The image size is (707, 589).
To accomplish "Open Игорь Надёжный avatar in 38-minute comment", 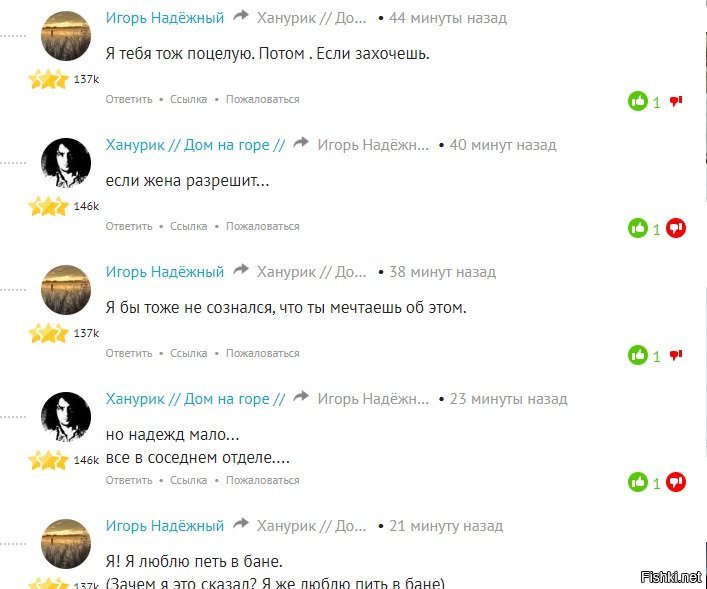I will coord(66,290).
